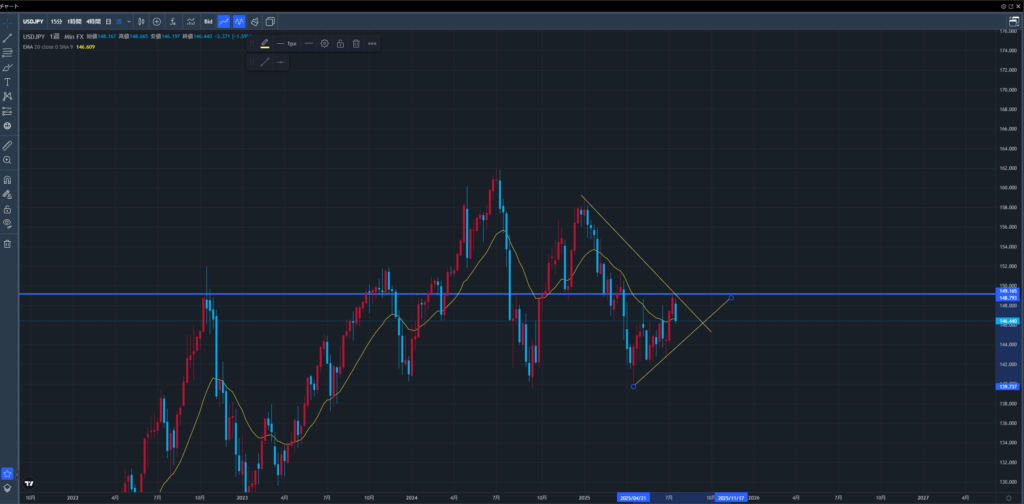Click the USDJPY 1週 chart legend title
The image size is (1024, 504).
pyautogui.click(x=53, y=37)
